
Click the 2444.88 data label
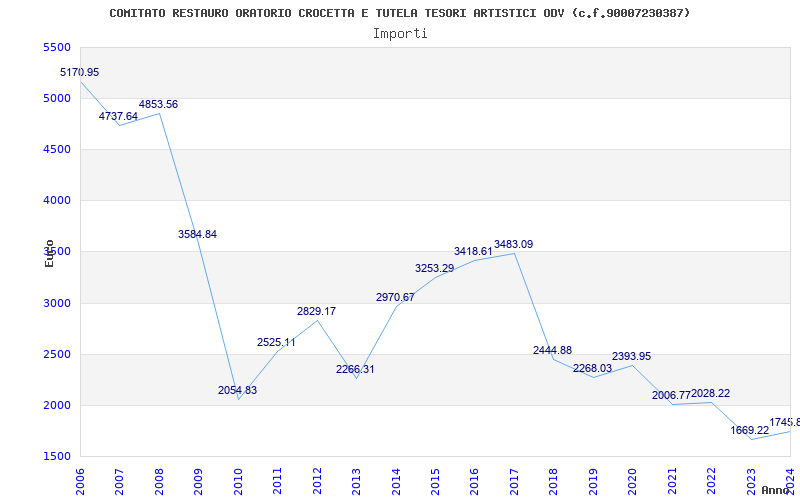coord(553,351)
